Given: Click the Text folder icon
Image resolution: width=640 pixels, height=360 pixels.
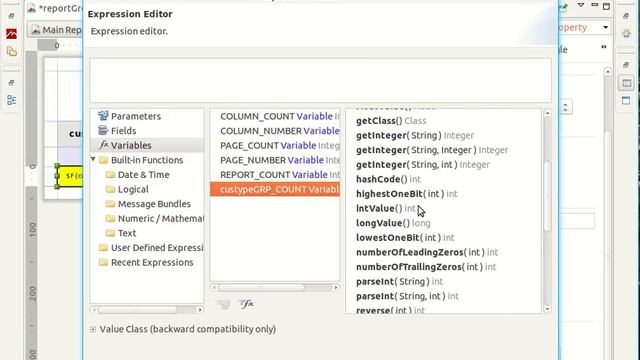Looking at the screenshot, I should [x=110, y=233].
